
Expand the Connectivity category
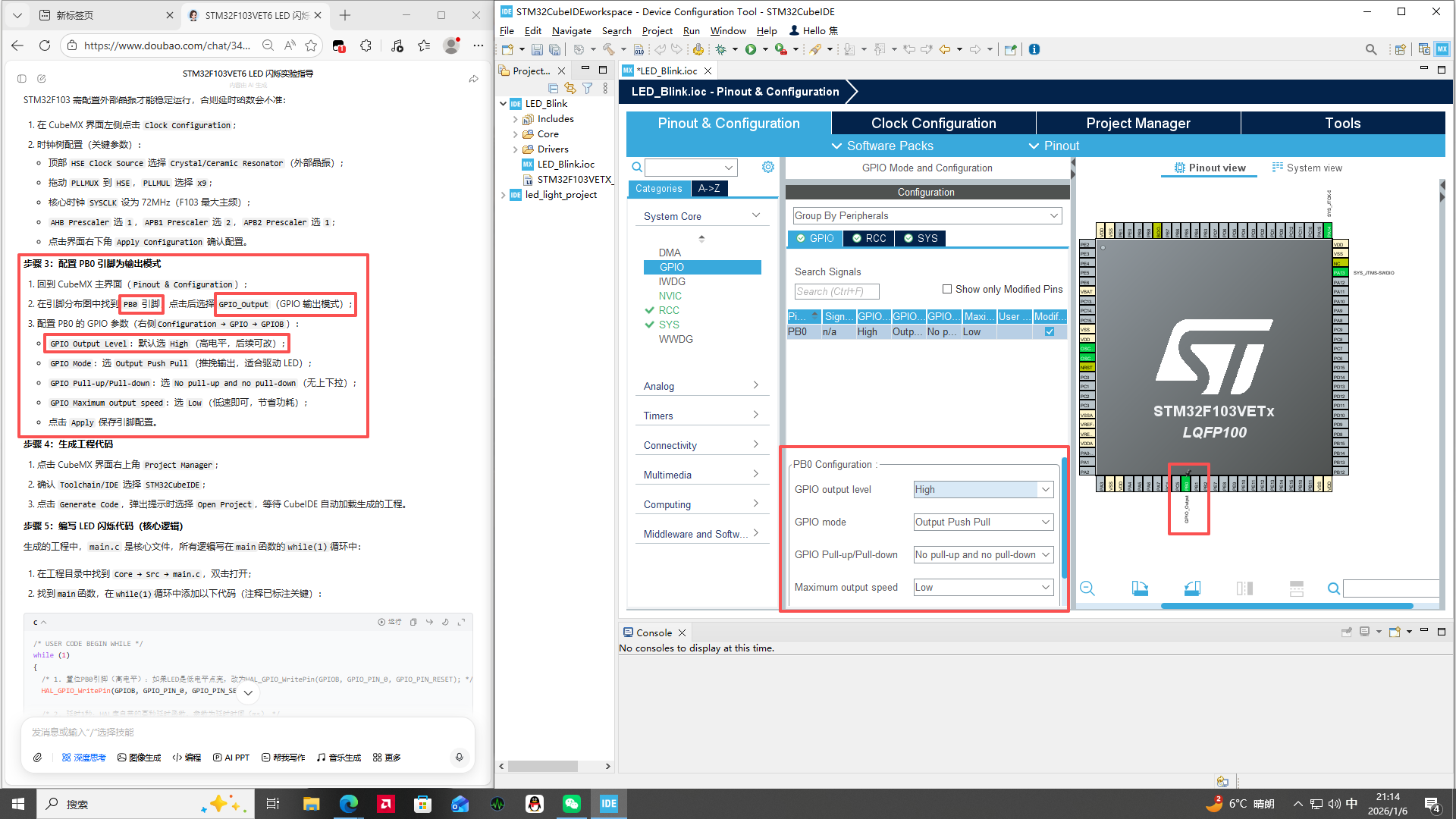pos(701,445)
